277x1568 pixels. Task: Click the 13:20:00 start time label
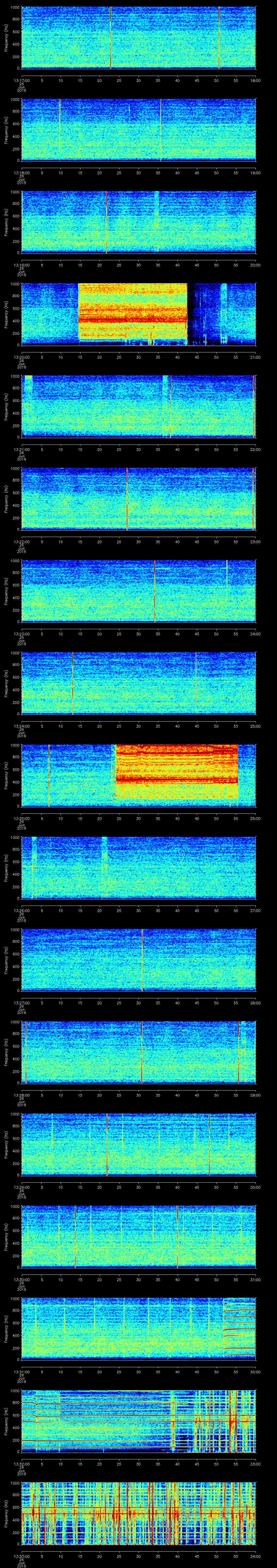[21, 357]
